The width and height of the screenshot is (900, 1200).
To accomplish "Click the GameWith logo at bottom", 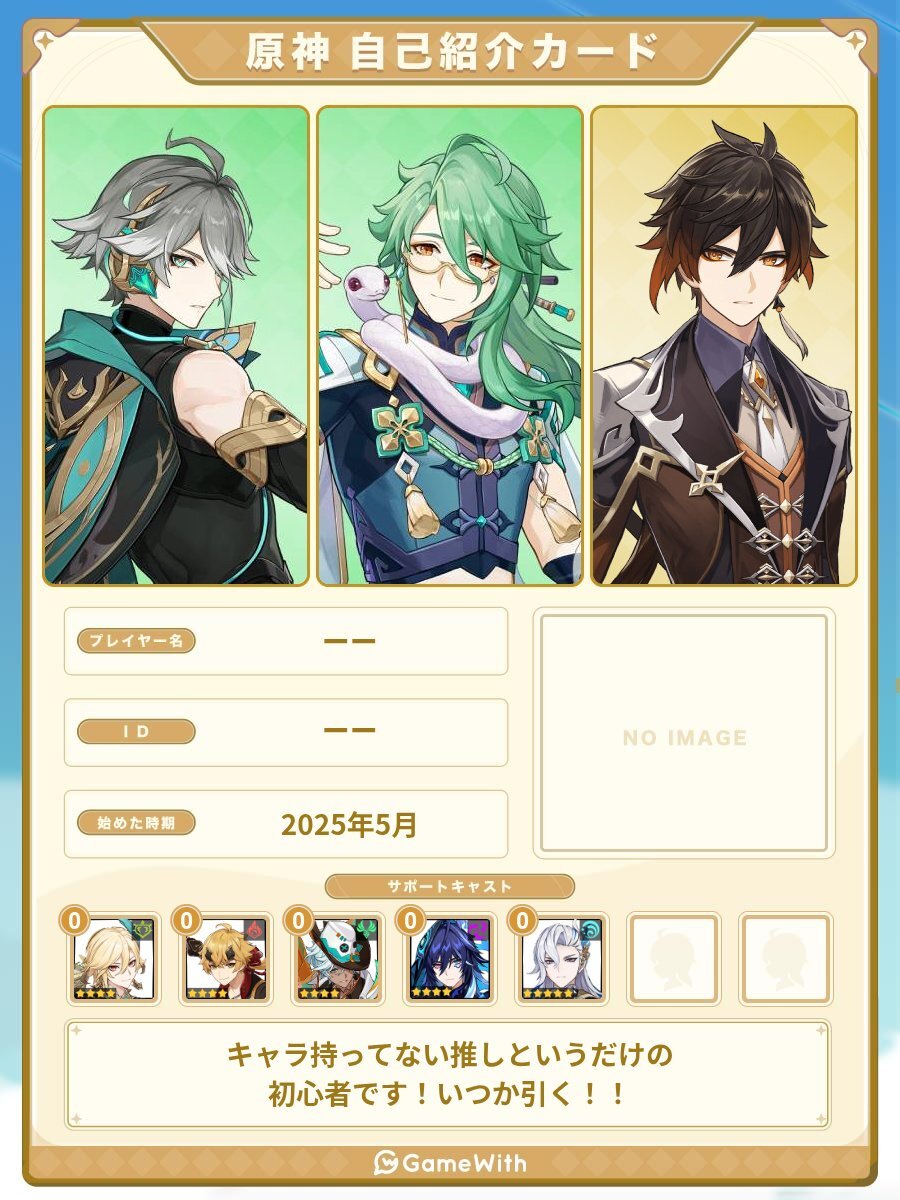I will click(450, 1163).
